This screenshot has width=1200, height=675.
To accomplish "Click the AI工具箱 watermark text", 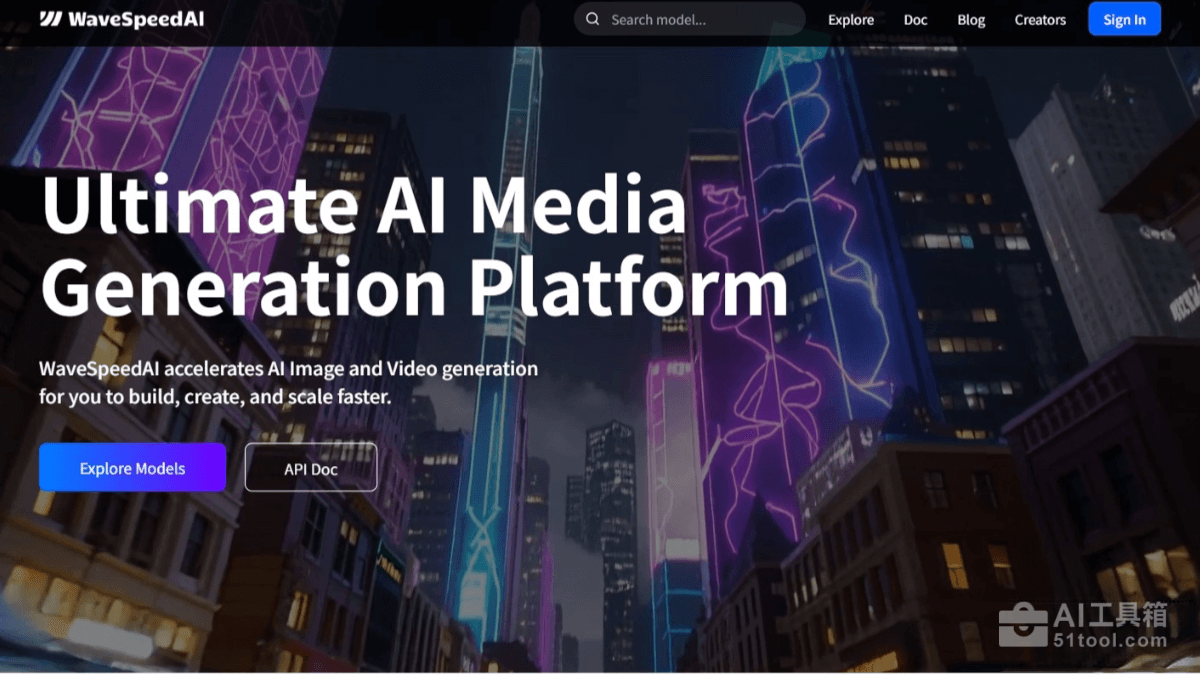I will 1110,615.
